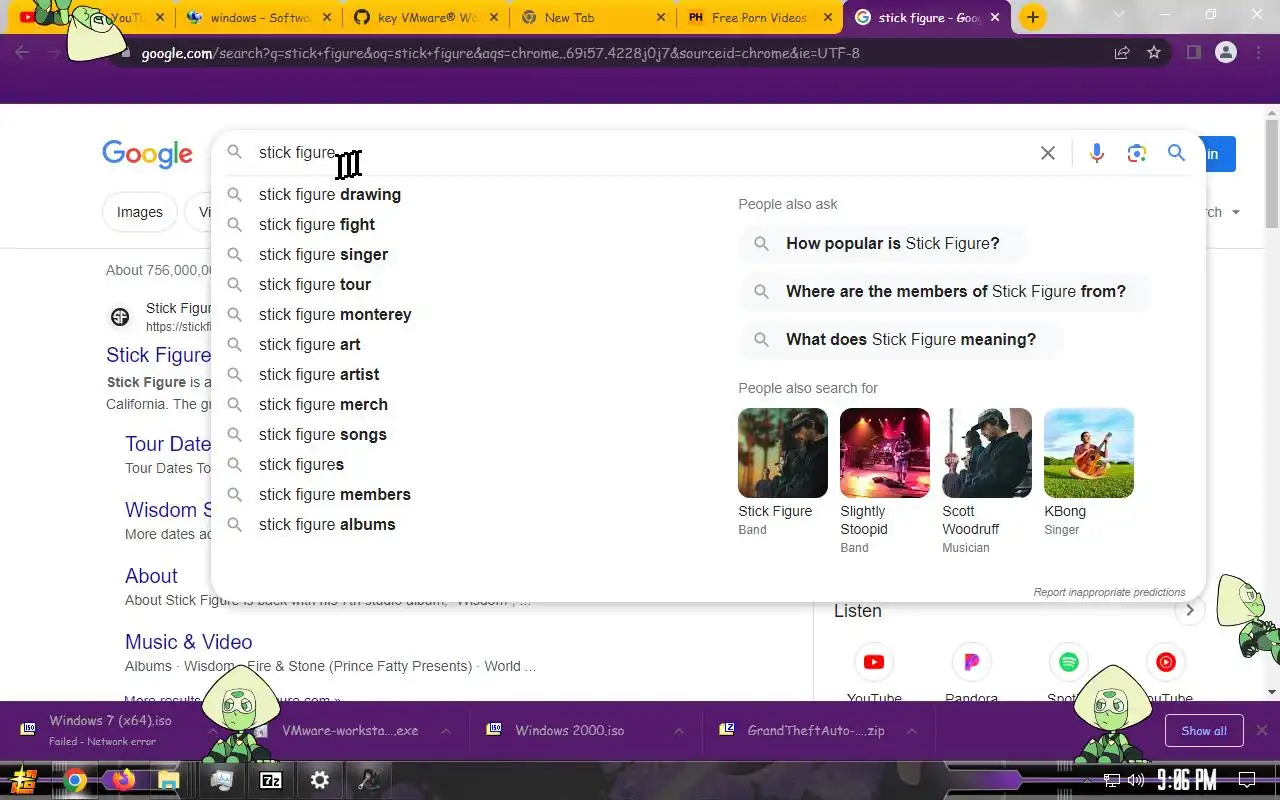Ask What does Stick Figure meaning?
This screenshot has height=800, width=1280.
pyautogui.click(x=901, y=339)
